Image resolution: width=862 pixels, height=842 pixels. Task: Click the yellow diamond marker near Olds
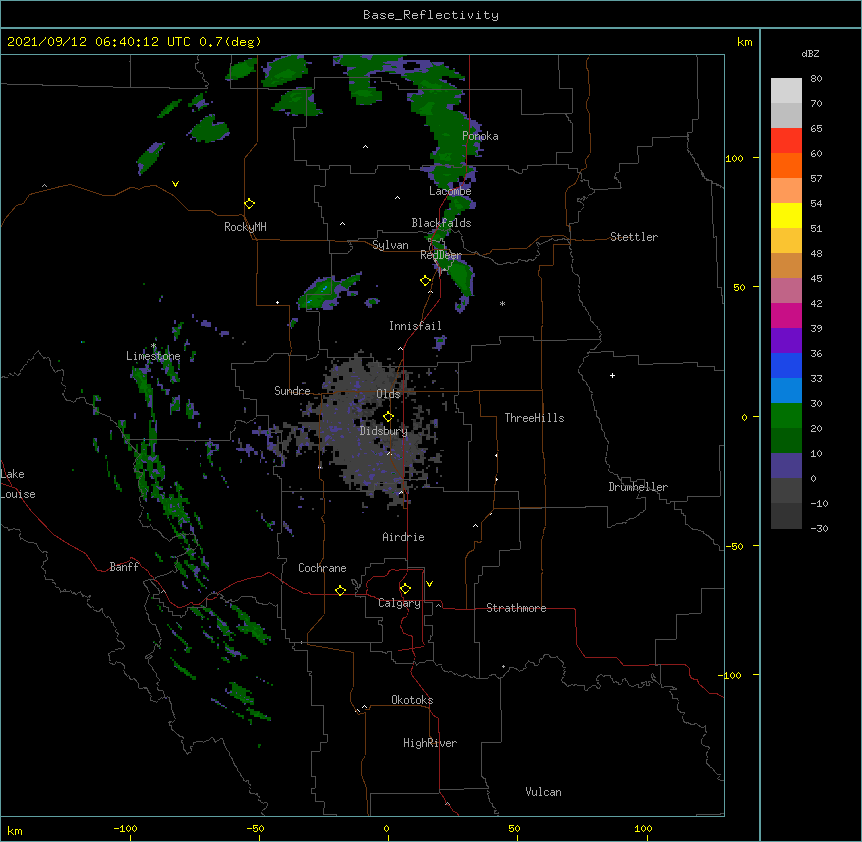click(388, 417)
